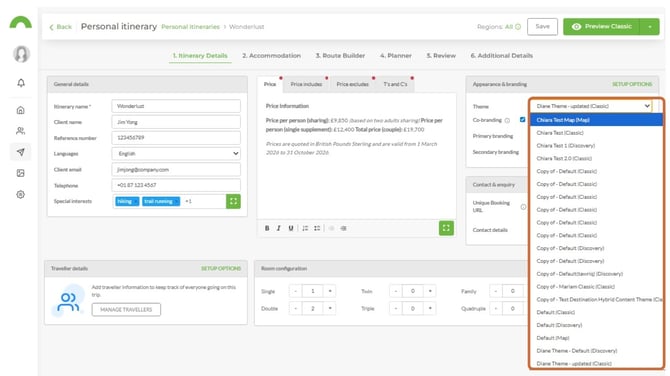This screenshot has height=376, width=670.
Task: Toggle underline in the price editor toolbar
Action: click(x=291, y=228)
